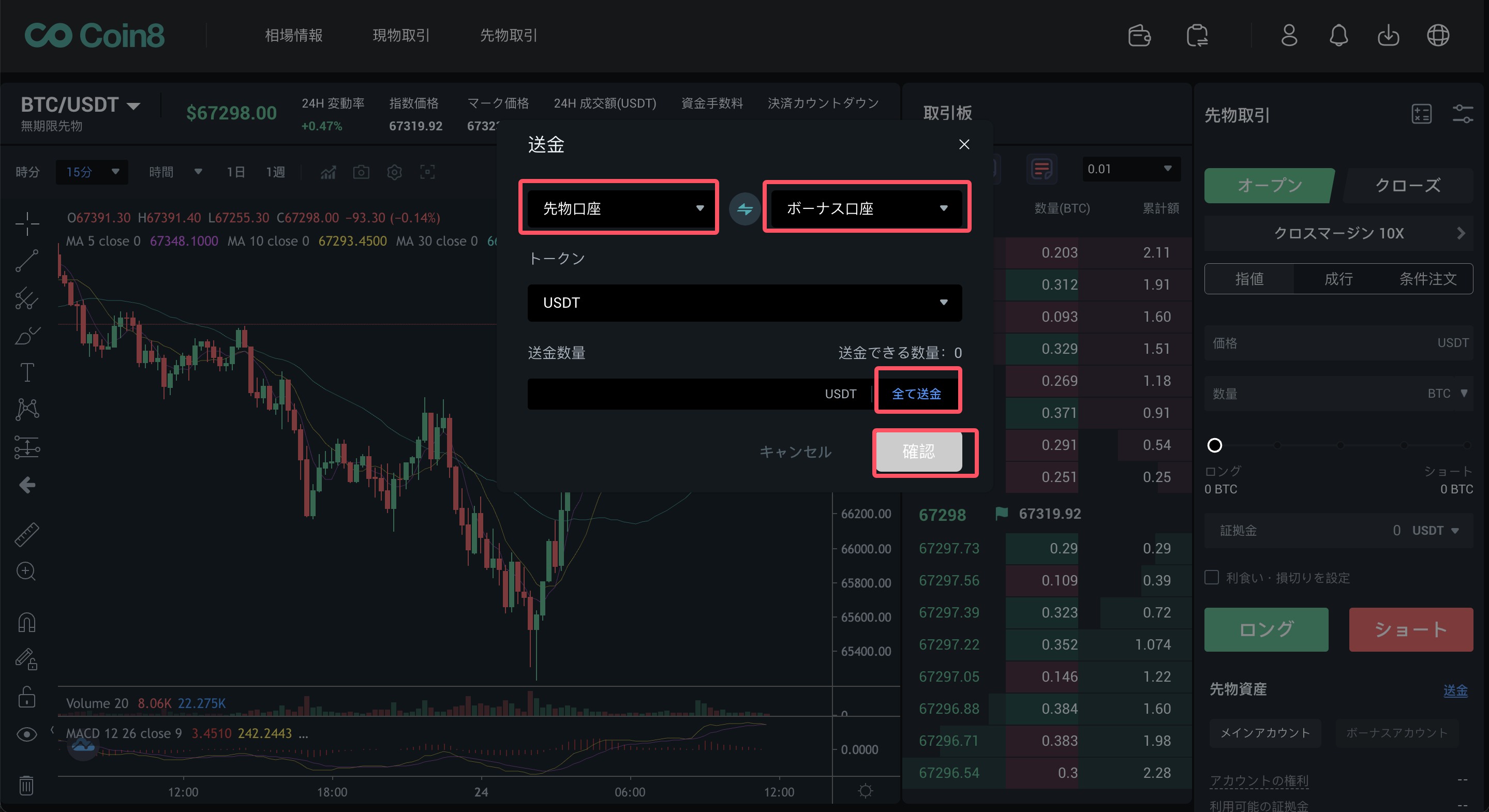Click the position size slider handle
The height and width of the screenshot is (812, 1489).
pyautogui.click(x=1214, y=445)
